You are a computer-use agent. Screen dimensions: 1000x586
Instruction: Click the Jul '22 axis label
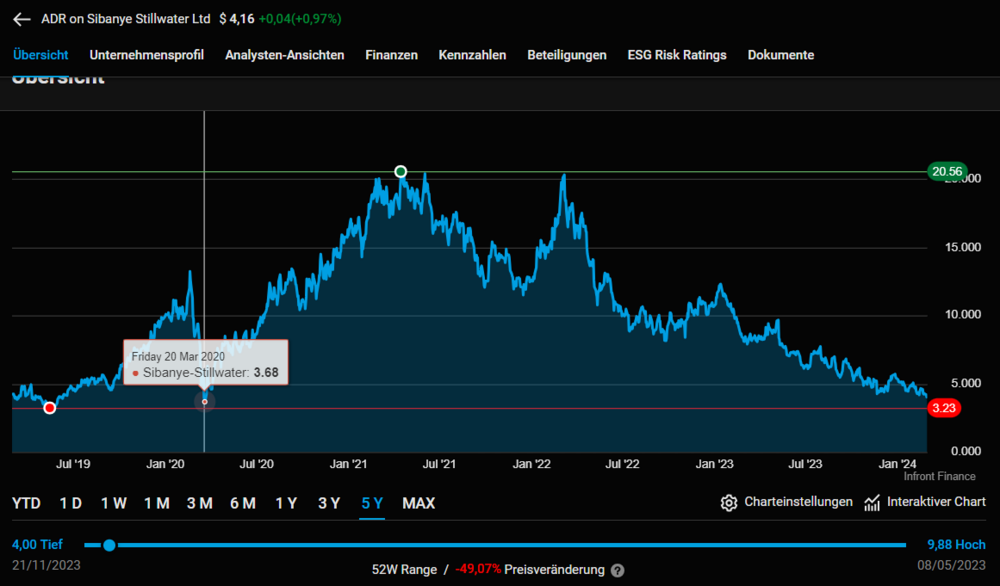point(622,464)
